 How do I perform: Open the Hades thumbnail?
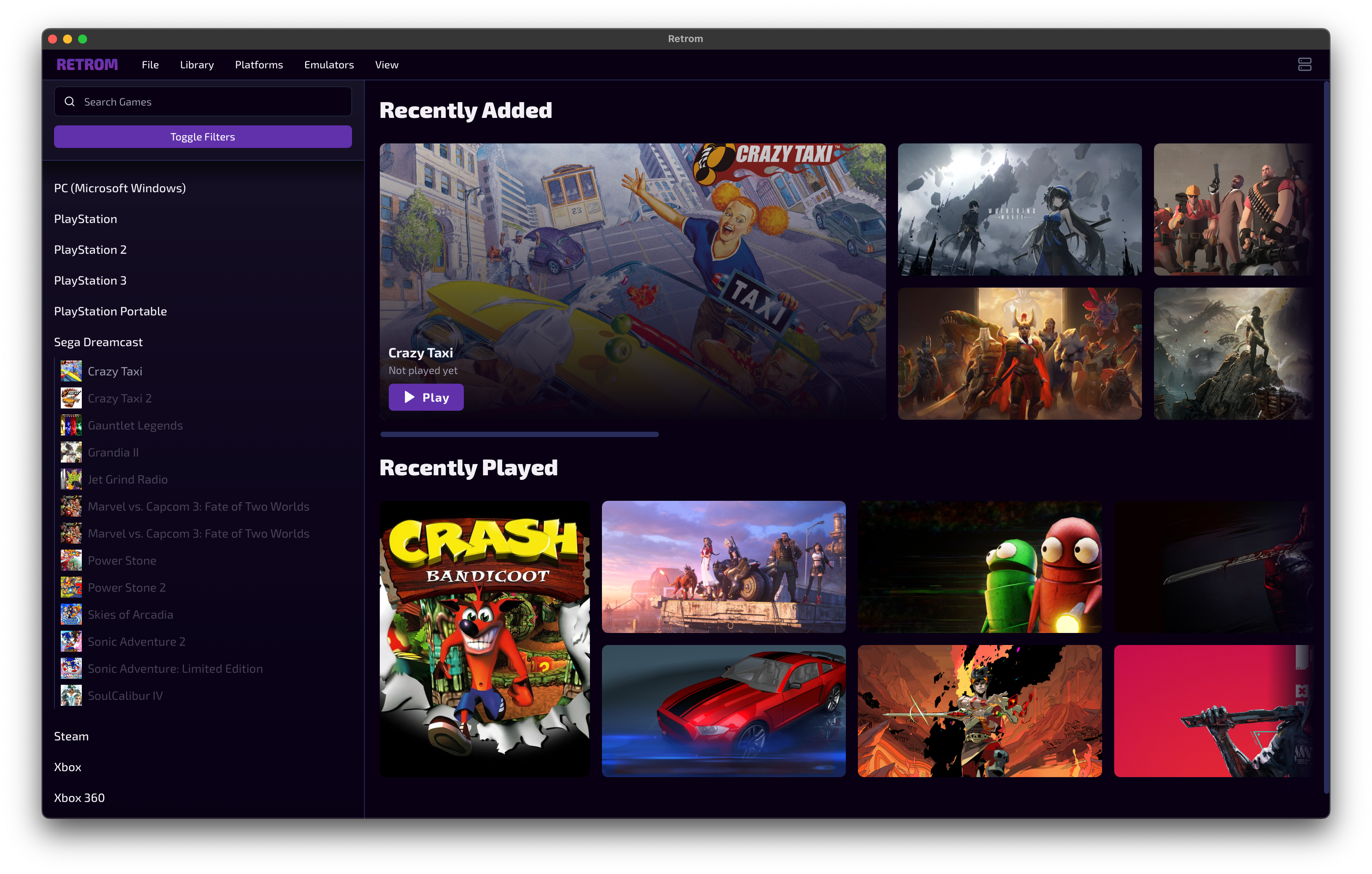979,711
